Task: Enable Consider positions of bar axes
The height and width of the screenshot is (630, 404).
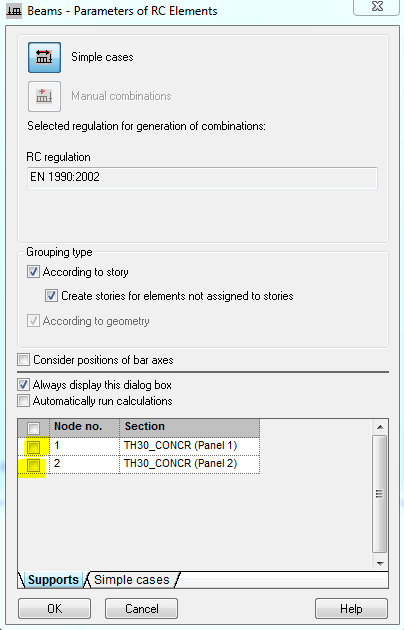Action: click(24, 360)
